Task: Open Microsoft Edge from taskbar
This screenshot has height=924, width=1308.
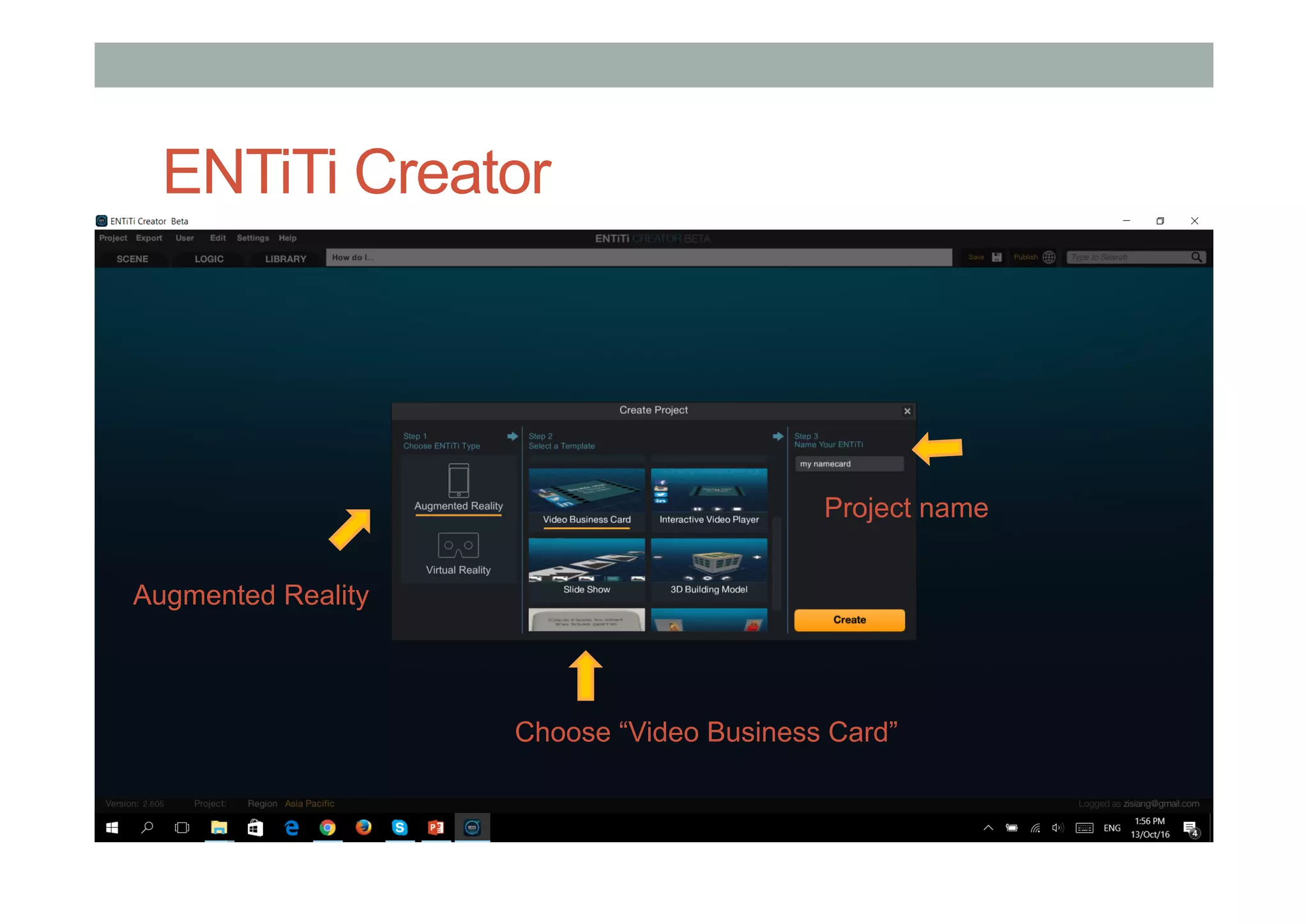Action: pyautogui.click(x=291, y=828)
